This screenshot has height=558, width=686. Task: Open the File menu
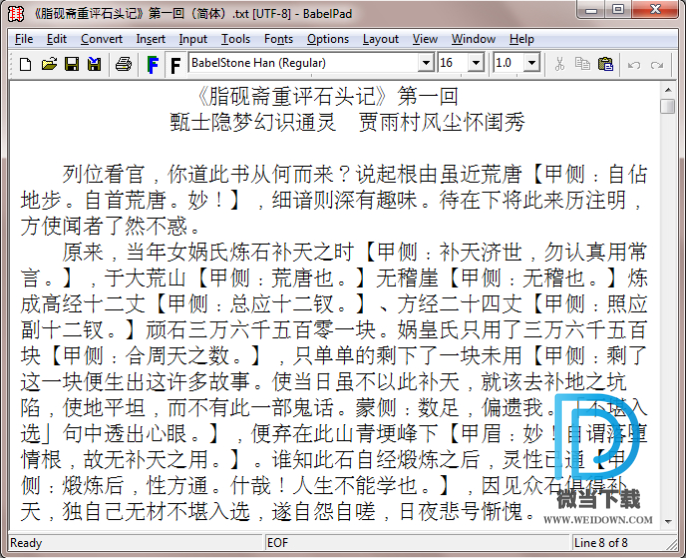coord(24,39)
